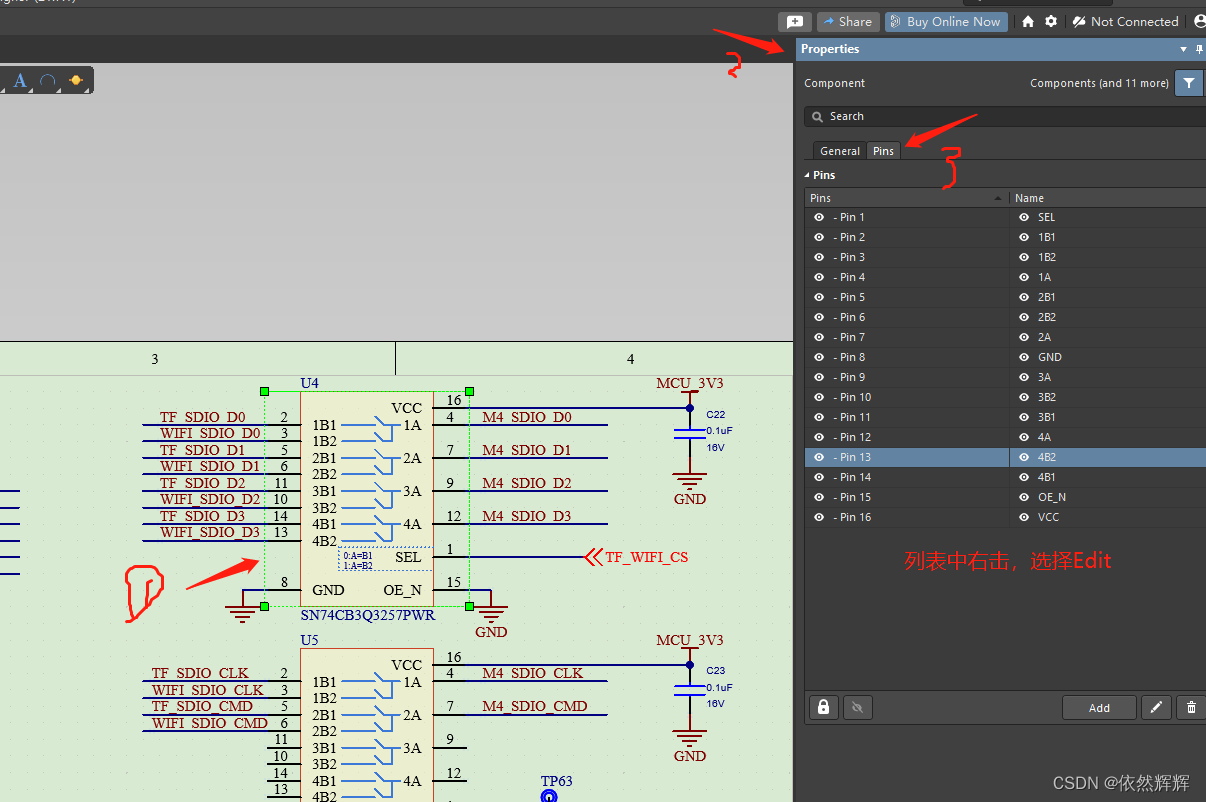The width and height of the screenshot is (1206, 802).
Task: Click the trash delete pin icon
Action: coord(1191,707)
